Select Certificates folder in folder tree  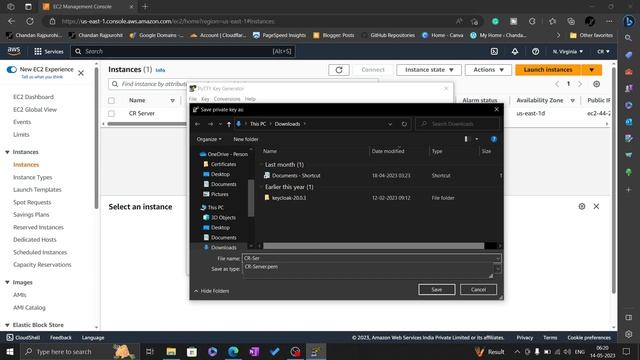tap(223, 164)
